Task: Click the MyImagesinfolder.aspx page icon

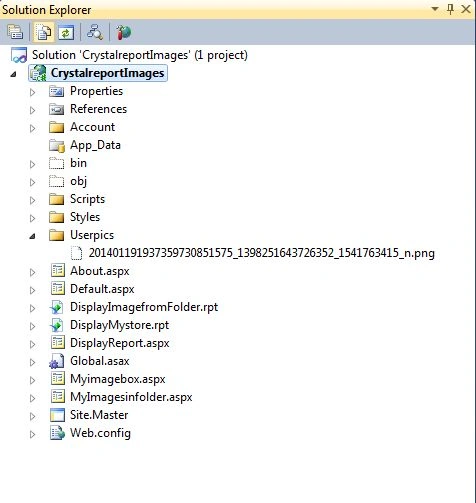Action: pos(57,397)
